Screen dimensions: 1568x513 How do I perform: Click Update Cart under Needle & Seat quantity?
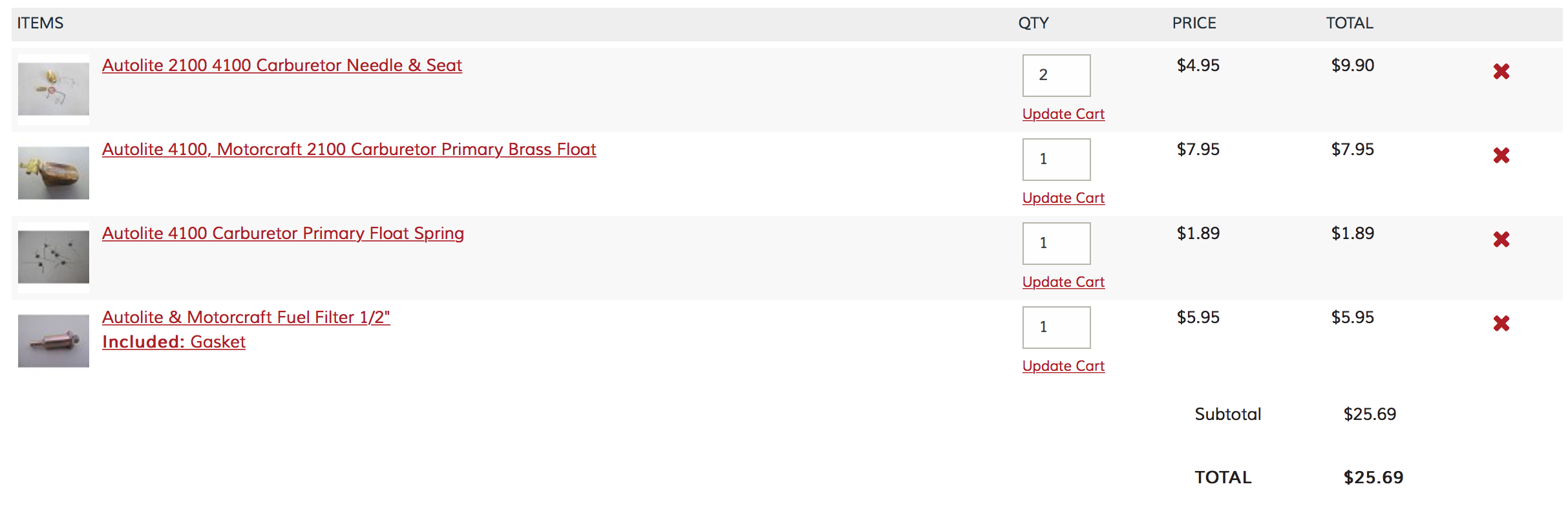tap(1063, 114)
